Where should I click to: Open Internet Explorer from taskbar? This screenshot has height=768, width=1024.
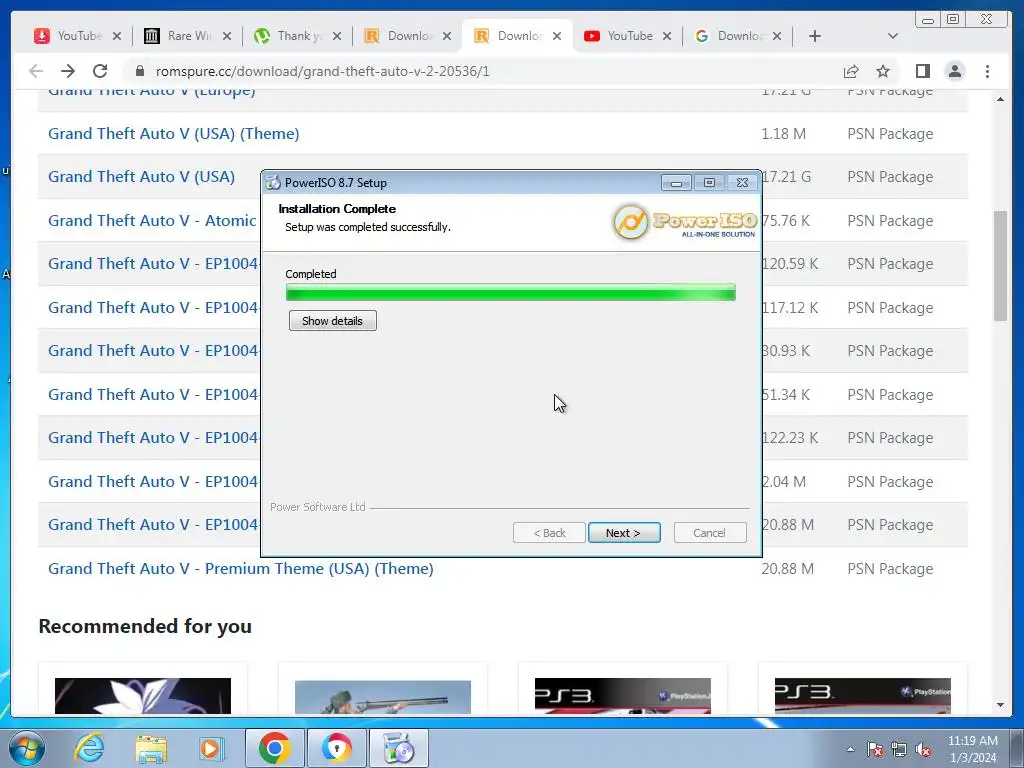(x=89, y=748)
